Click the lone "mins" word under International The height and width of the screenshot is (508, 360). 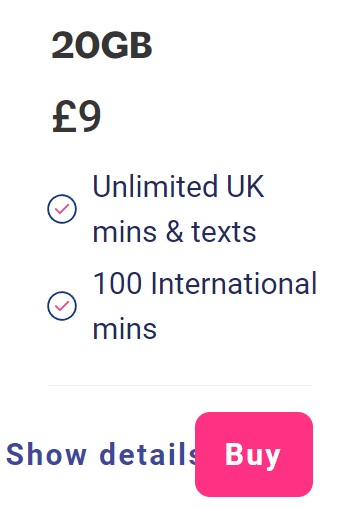(125, 329)
